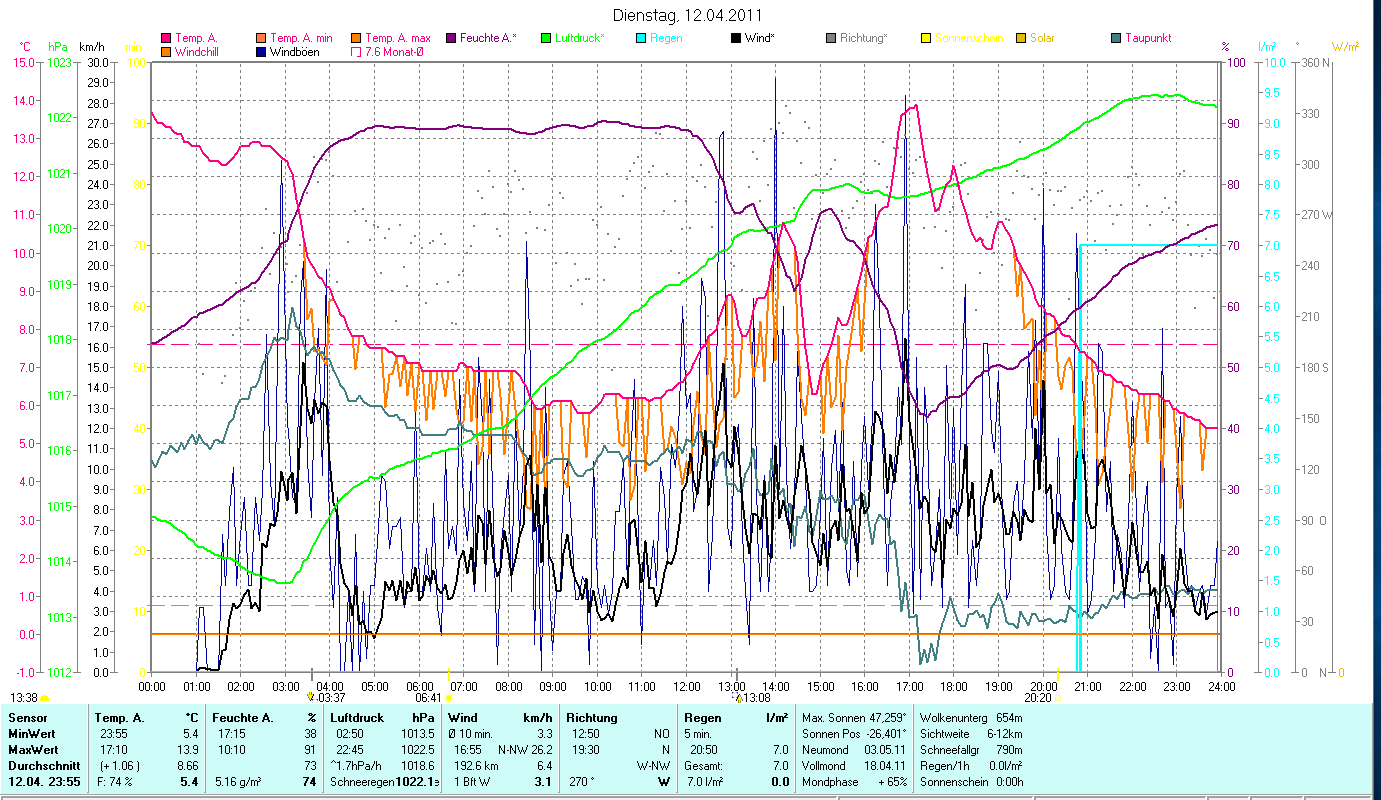Click the 1 Bft W wind reading

point(472,782)
